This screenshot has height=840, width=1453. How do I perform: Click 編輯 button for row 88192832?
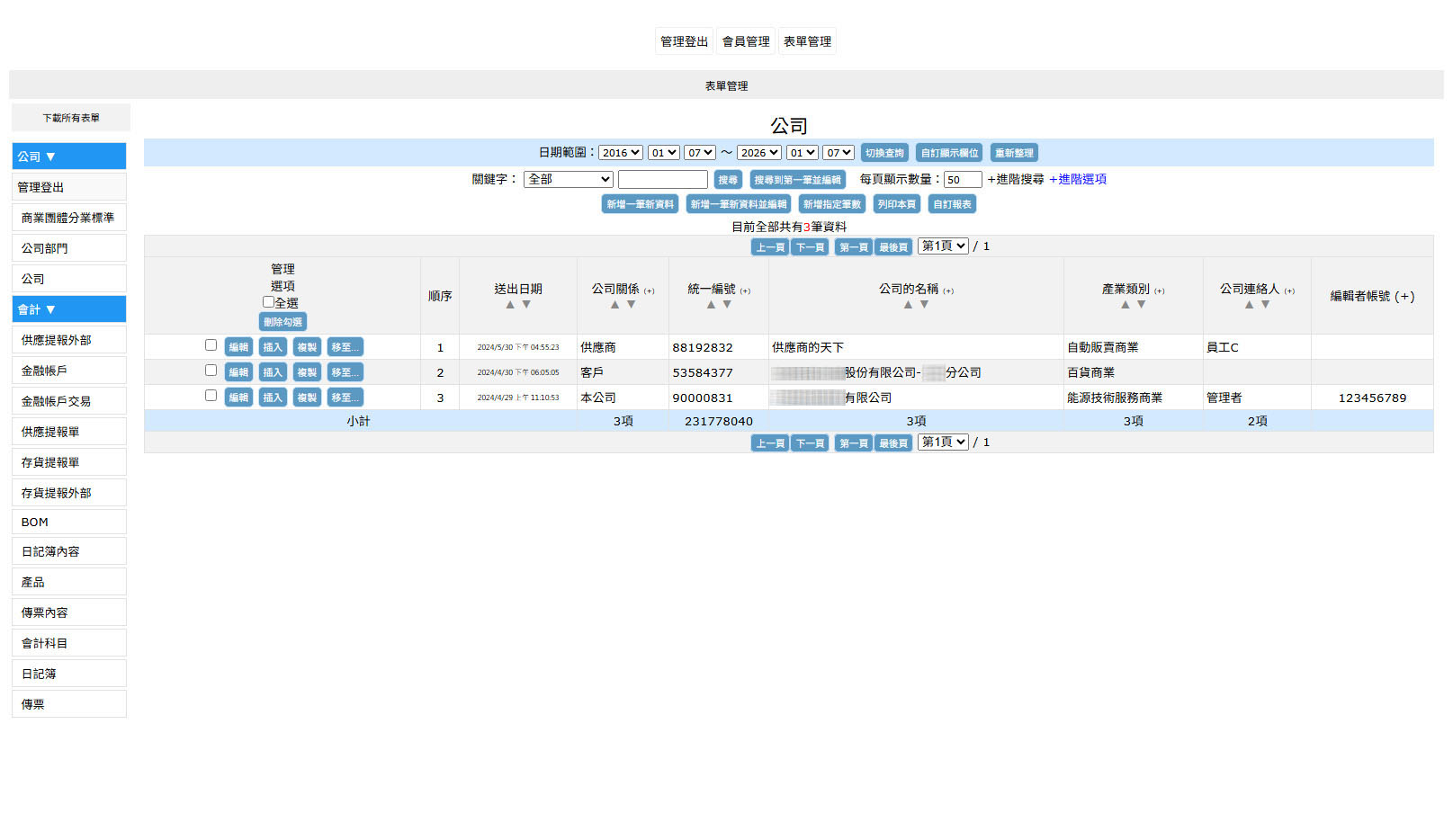coord(238,347)
